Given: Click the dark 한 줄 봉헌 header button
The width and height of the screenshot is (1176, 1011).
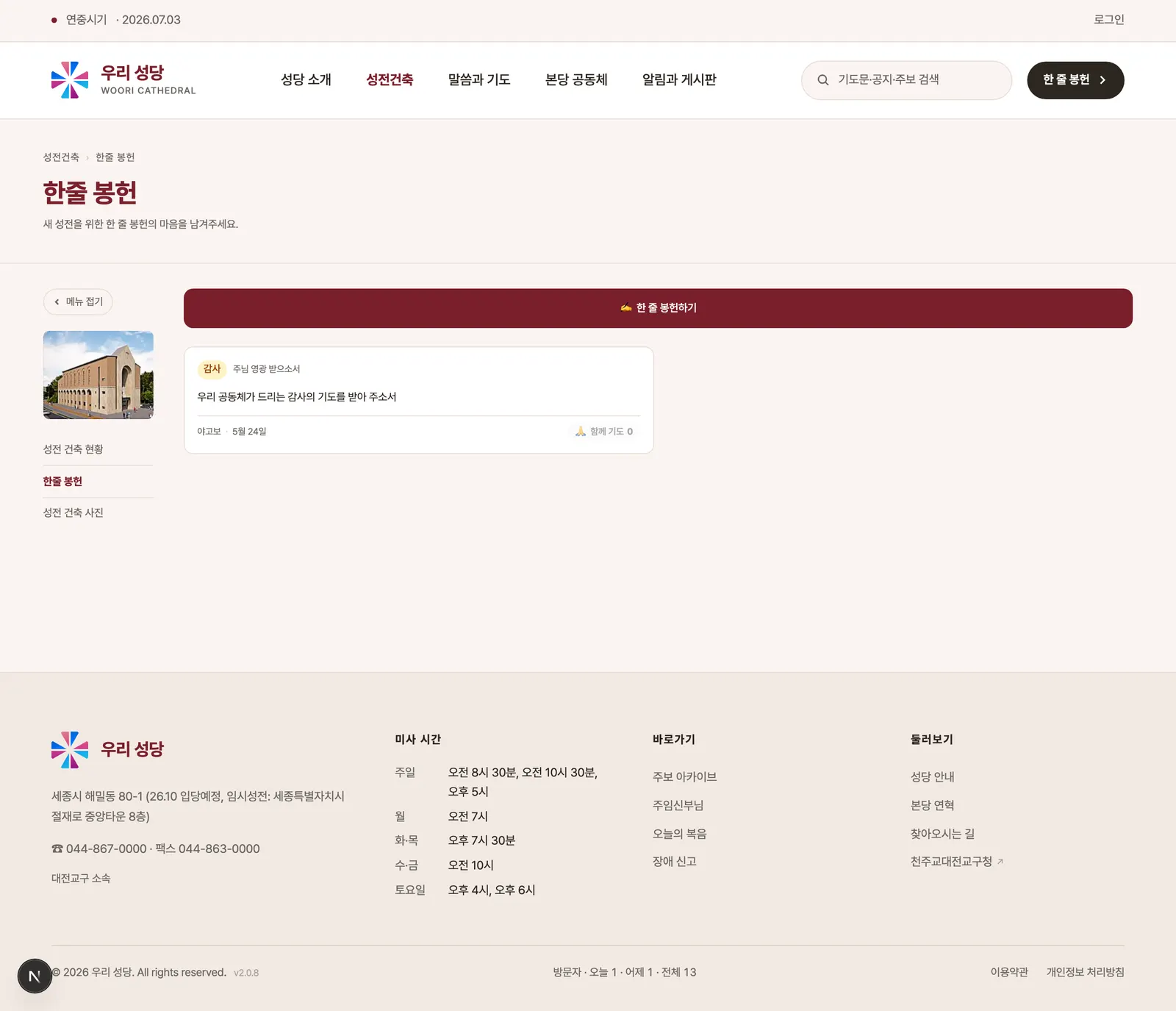Looking at the screenshot, I should 1075,80.
